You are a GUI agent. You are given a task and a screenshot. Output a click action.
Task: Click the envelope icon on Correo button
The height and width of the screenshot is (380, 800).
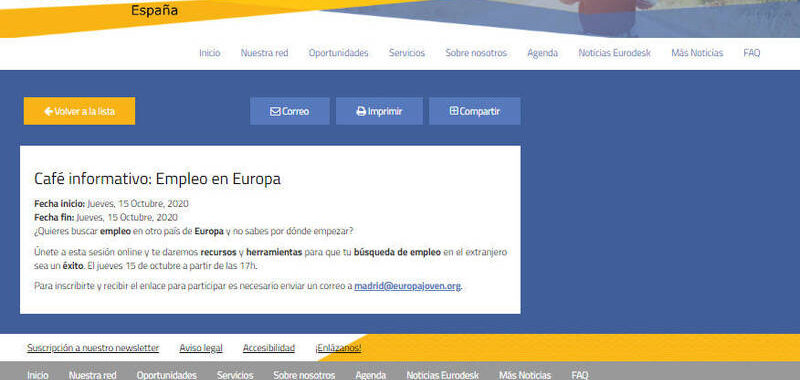pyautogui.click(x=275, y=111)
